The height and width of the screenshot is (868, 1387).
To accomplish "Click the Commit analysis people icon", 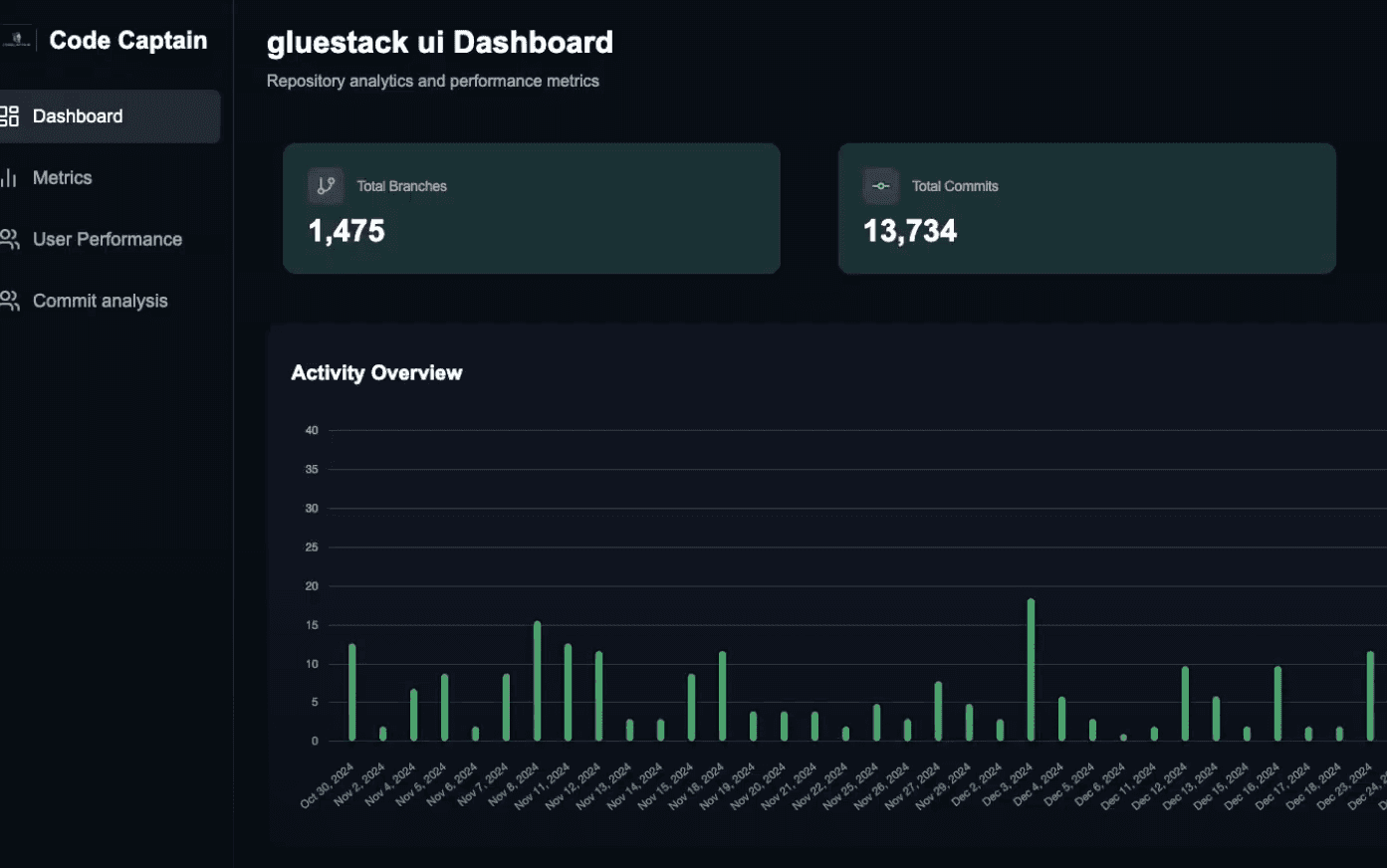I will coord(9,302).
